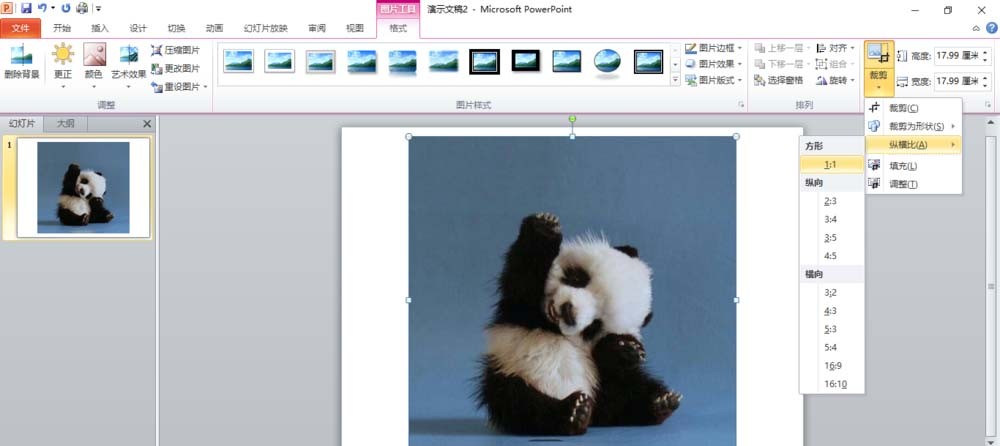Click the Save icon in quick access toolbar
Image resolution: width=1000 pixels, height=446 pixels.
pos(26,9)
